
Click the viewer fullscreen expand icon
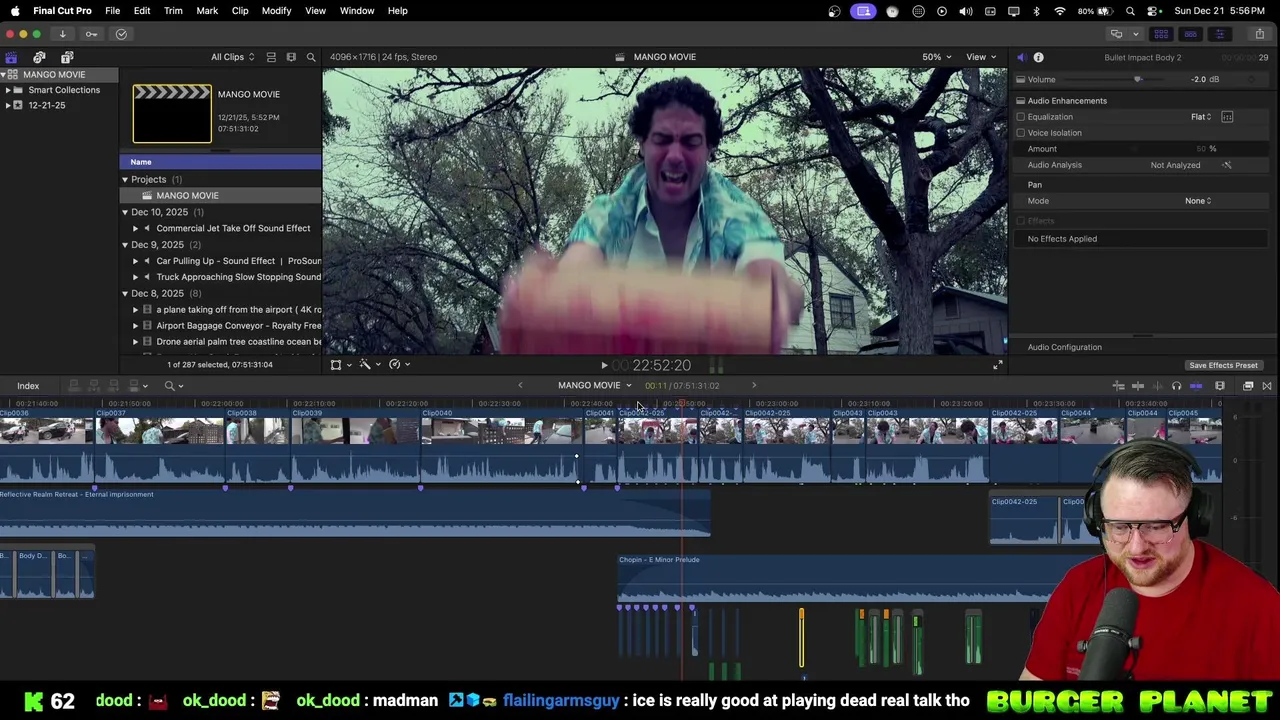[997, 365]
